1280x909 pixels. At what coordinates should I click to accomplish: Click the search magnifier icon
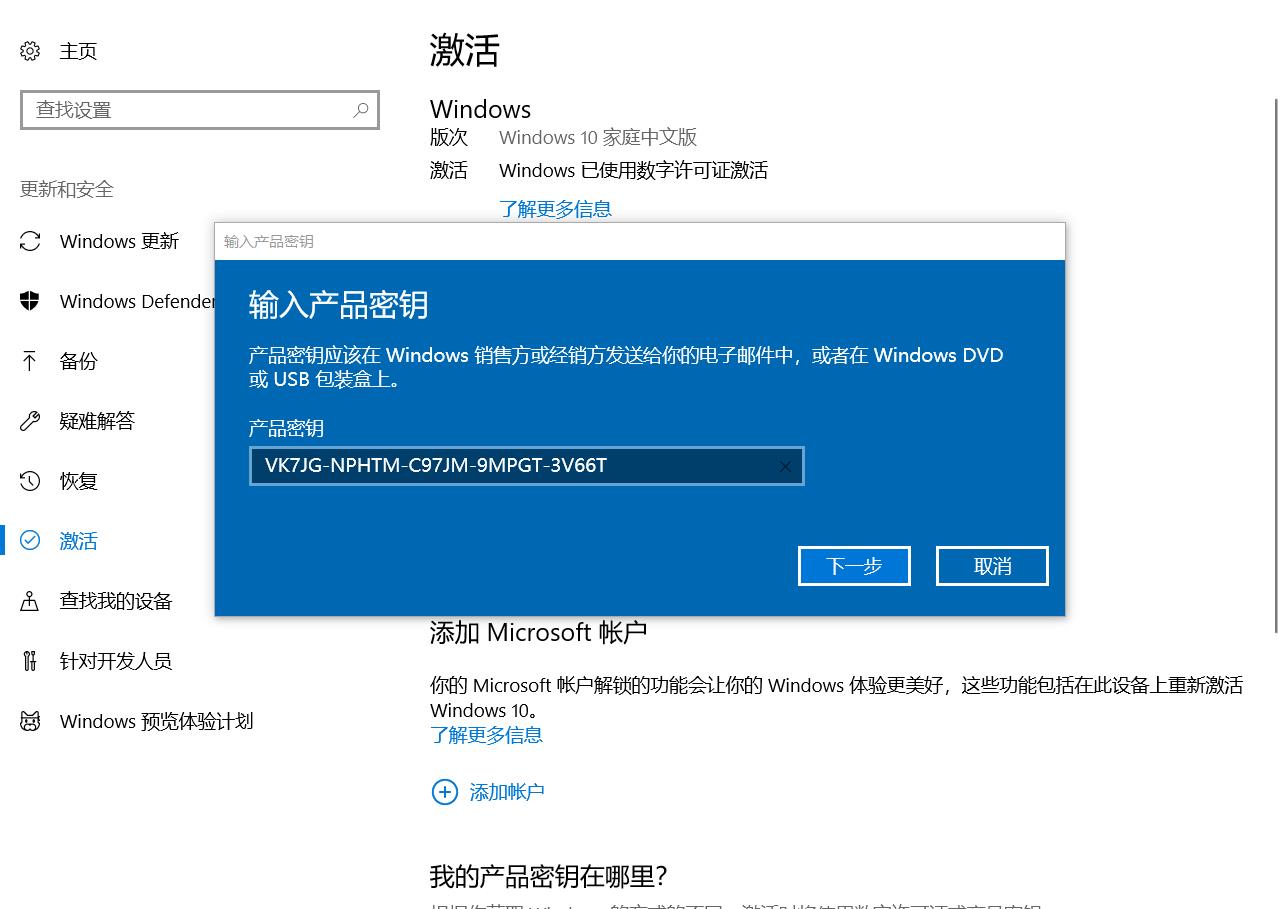pyautogui.click(x=361, y=110)
